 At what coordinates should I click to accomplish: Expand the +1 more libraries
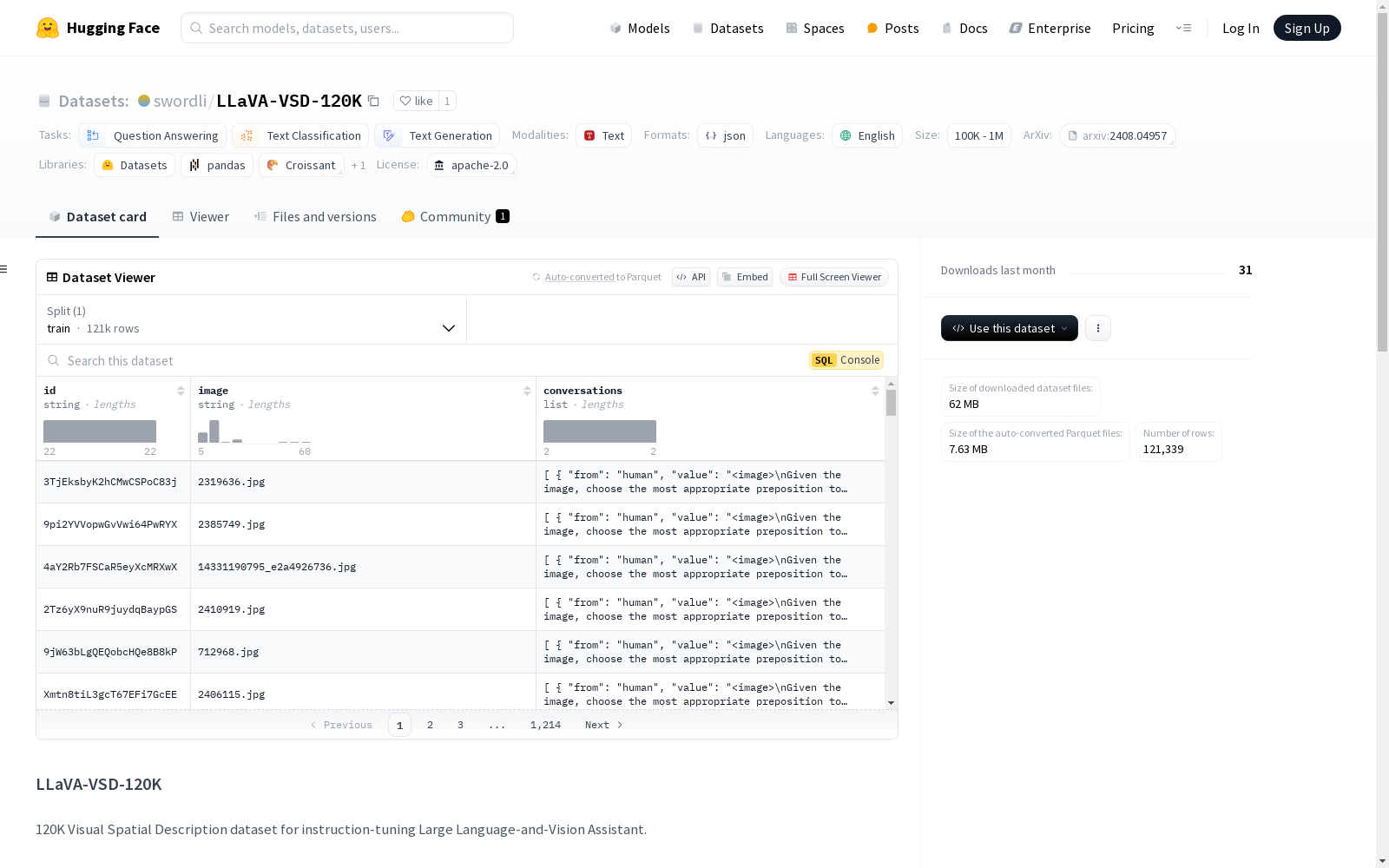pyautogui.click(x=359, y=165)
